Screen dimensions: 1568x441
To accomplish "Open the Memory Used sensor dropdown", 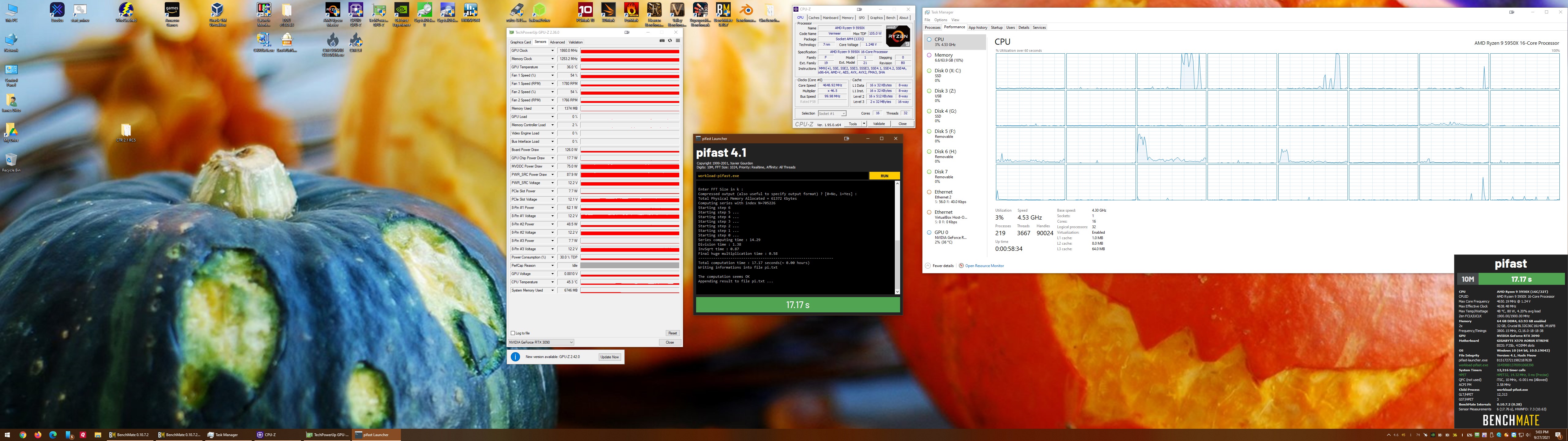I will 552,108.
